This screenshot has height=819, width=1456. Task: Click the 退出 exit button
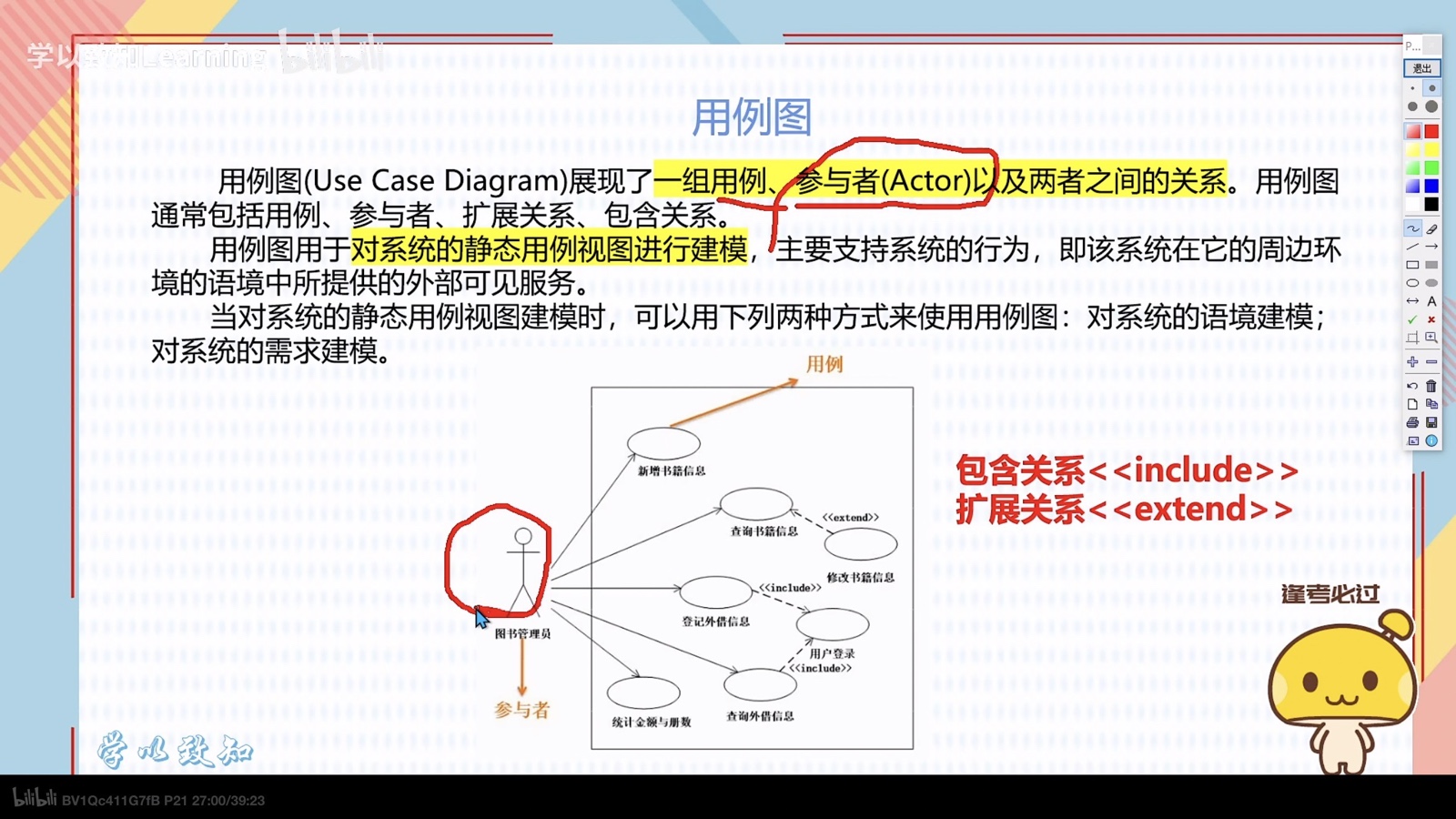pos(1421,68)
